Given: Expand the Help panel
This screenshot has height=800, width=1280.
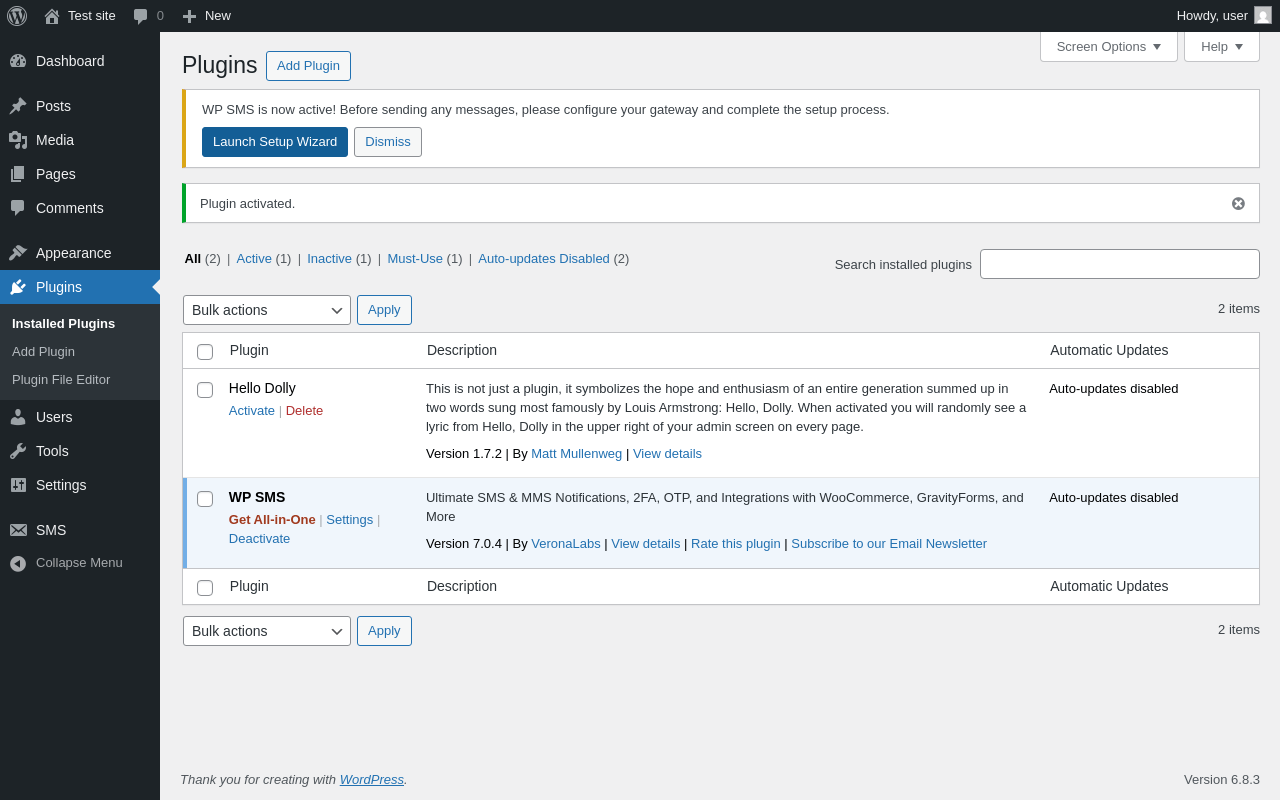Looking at the screenshot, I should click(1221, 46).
